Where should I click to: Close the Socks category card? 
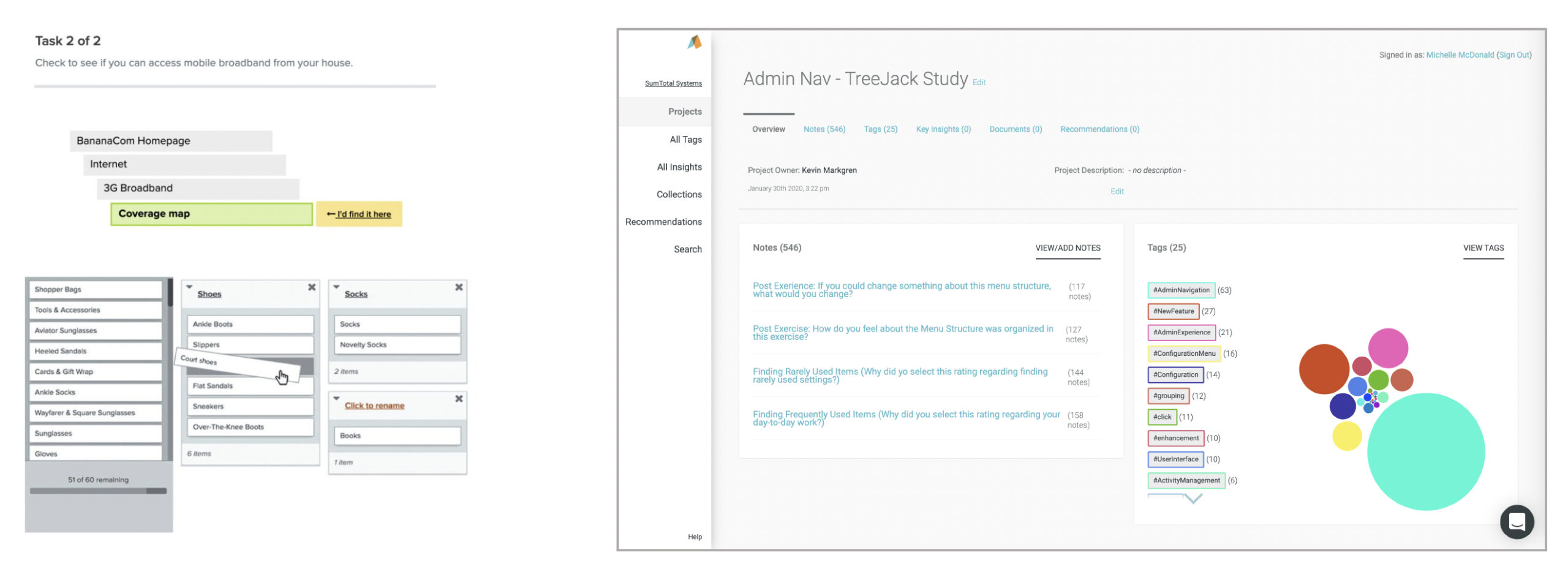point(458,287)
